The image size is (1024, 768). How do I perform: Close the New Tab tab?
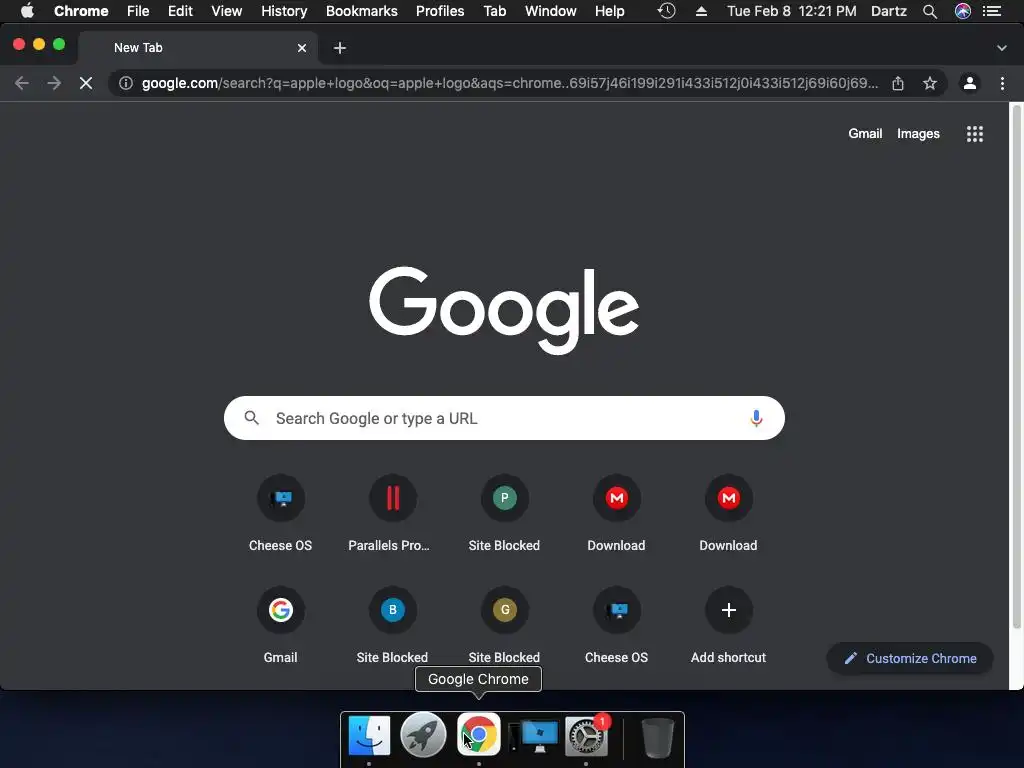pyautogui.click(x=302, y=48)
